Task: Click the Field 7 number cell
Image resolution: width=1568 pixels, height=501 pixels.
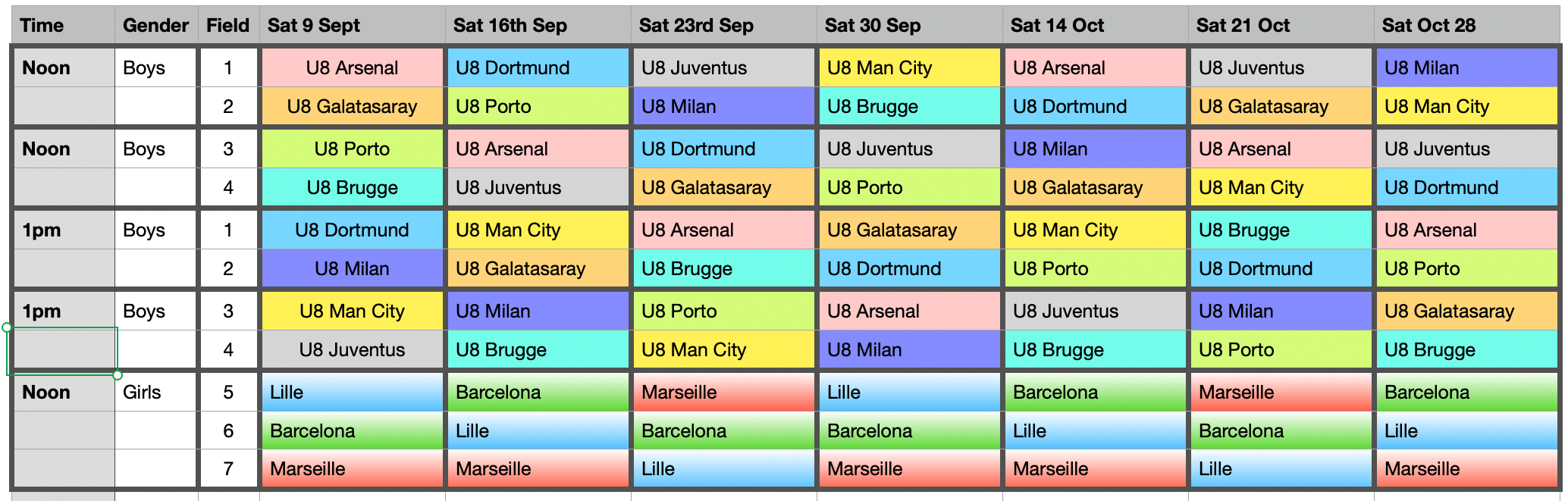Action: tap(228, 468)
